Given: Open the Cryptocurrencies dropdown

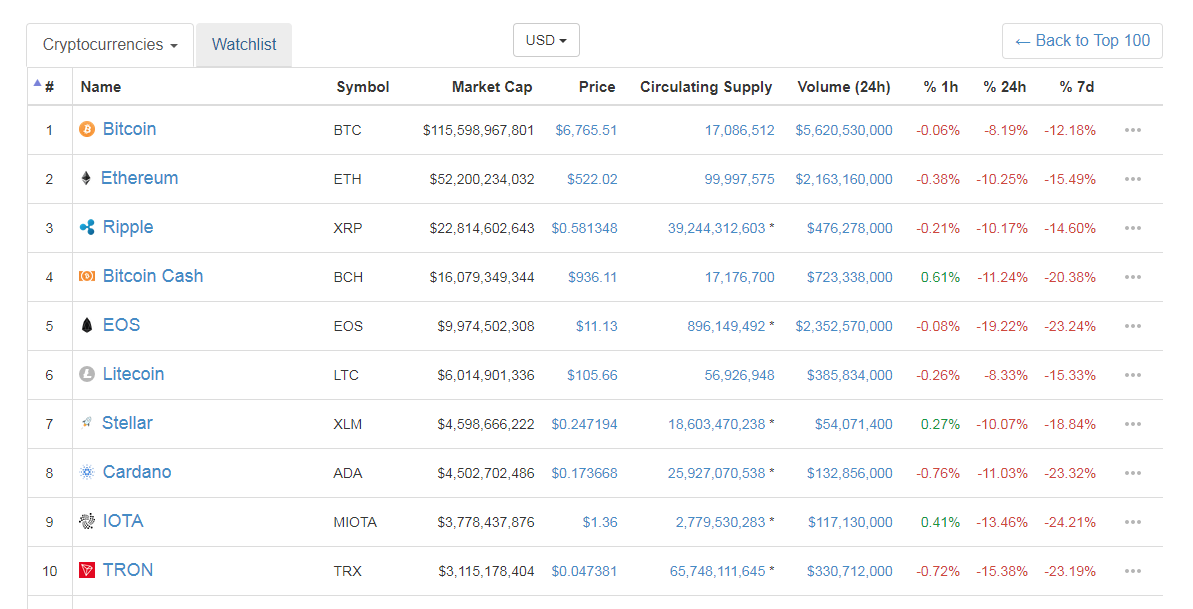Looking at the screenshot, I should pyautogui.click(x=110, y=45).
